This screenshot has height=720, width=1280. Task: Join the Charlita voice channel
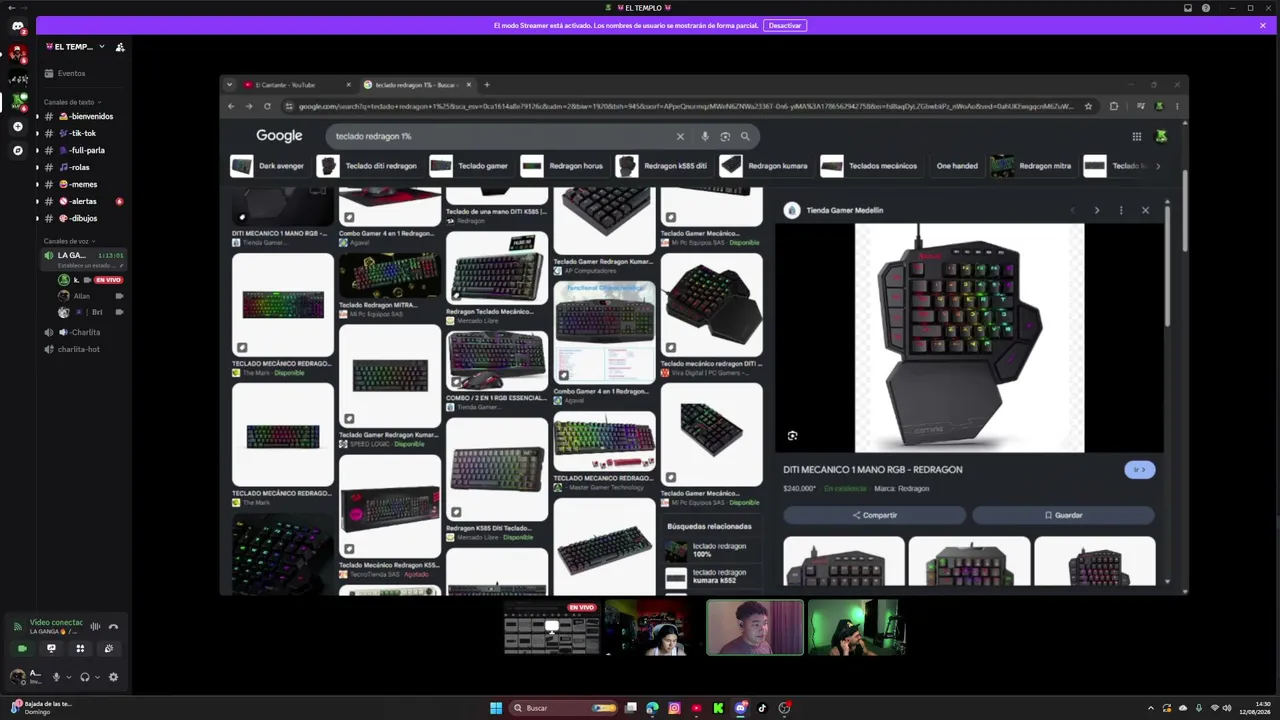point(84,332)
